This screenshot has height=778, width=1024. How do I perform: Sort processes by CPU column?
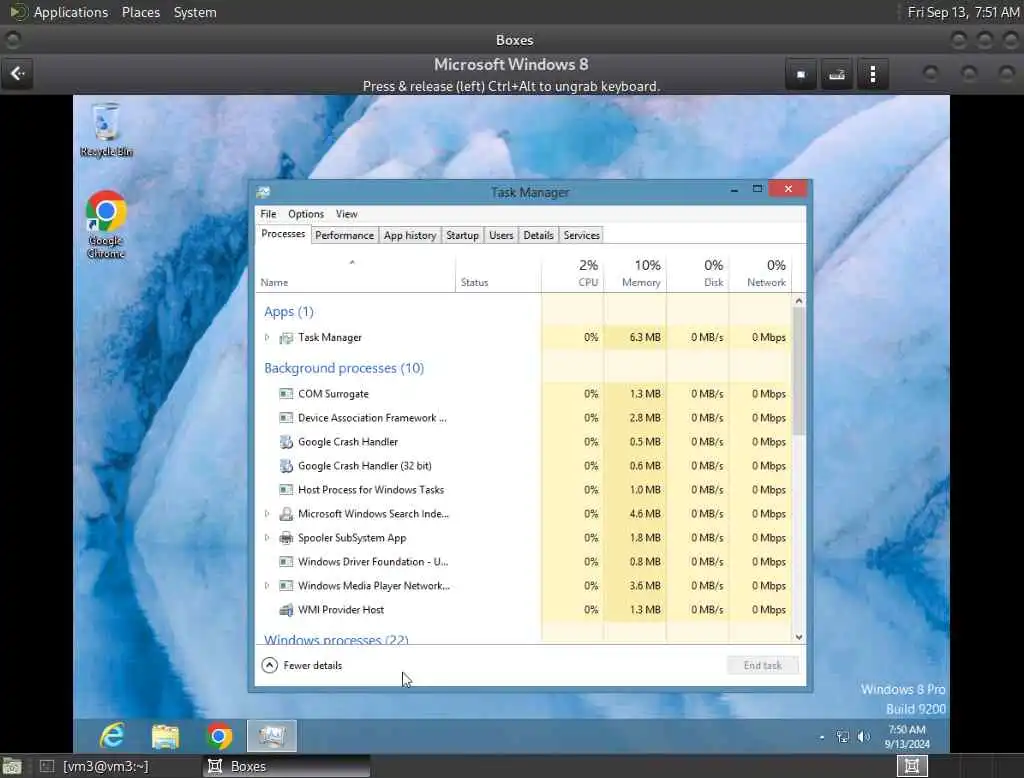click(x=573, y=274)
